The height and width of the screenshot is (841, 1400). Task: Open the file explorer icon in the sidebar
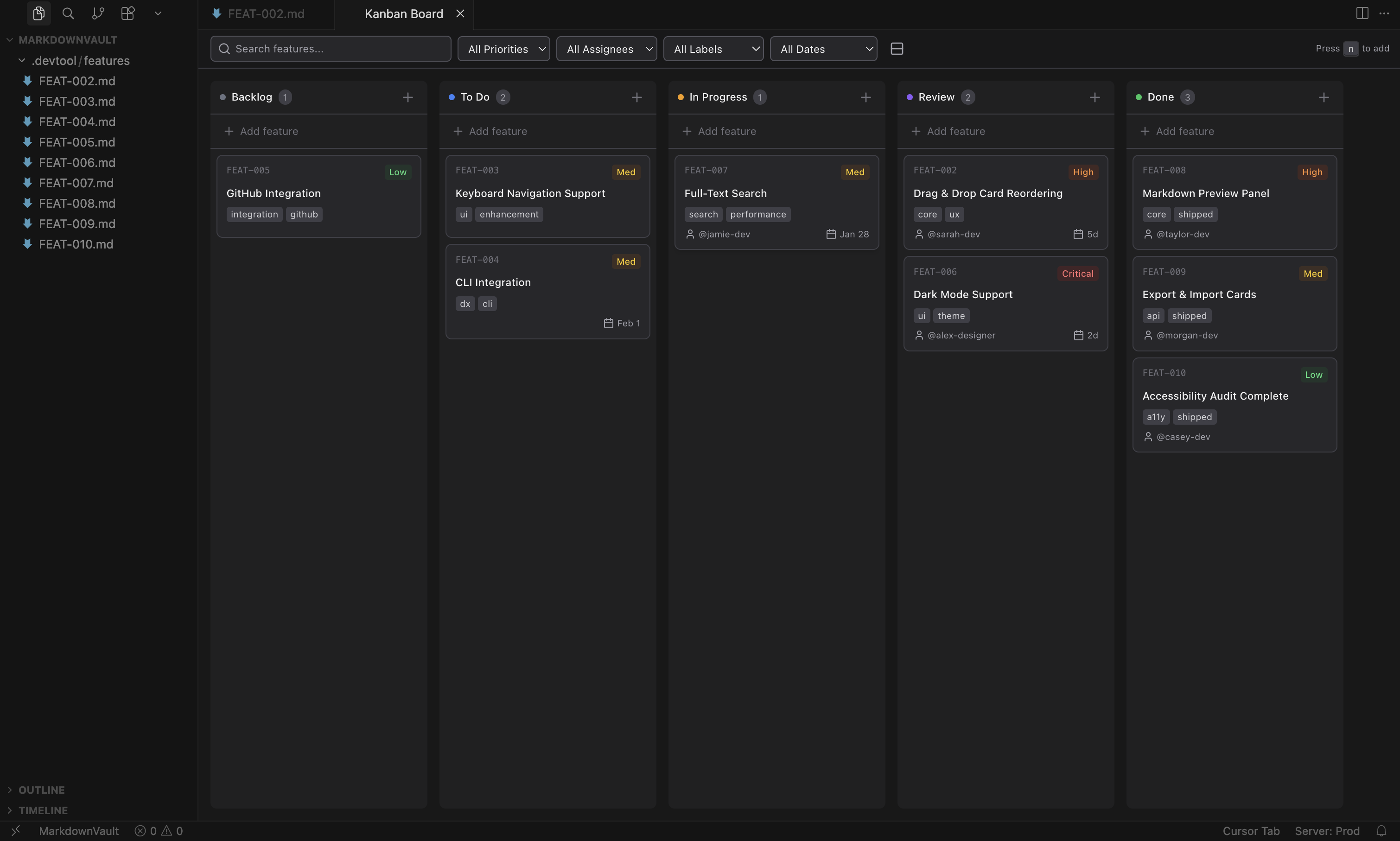(38, 13)
